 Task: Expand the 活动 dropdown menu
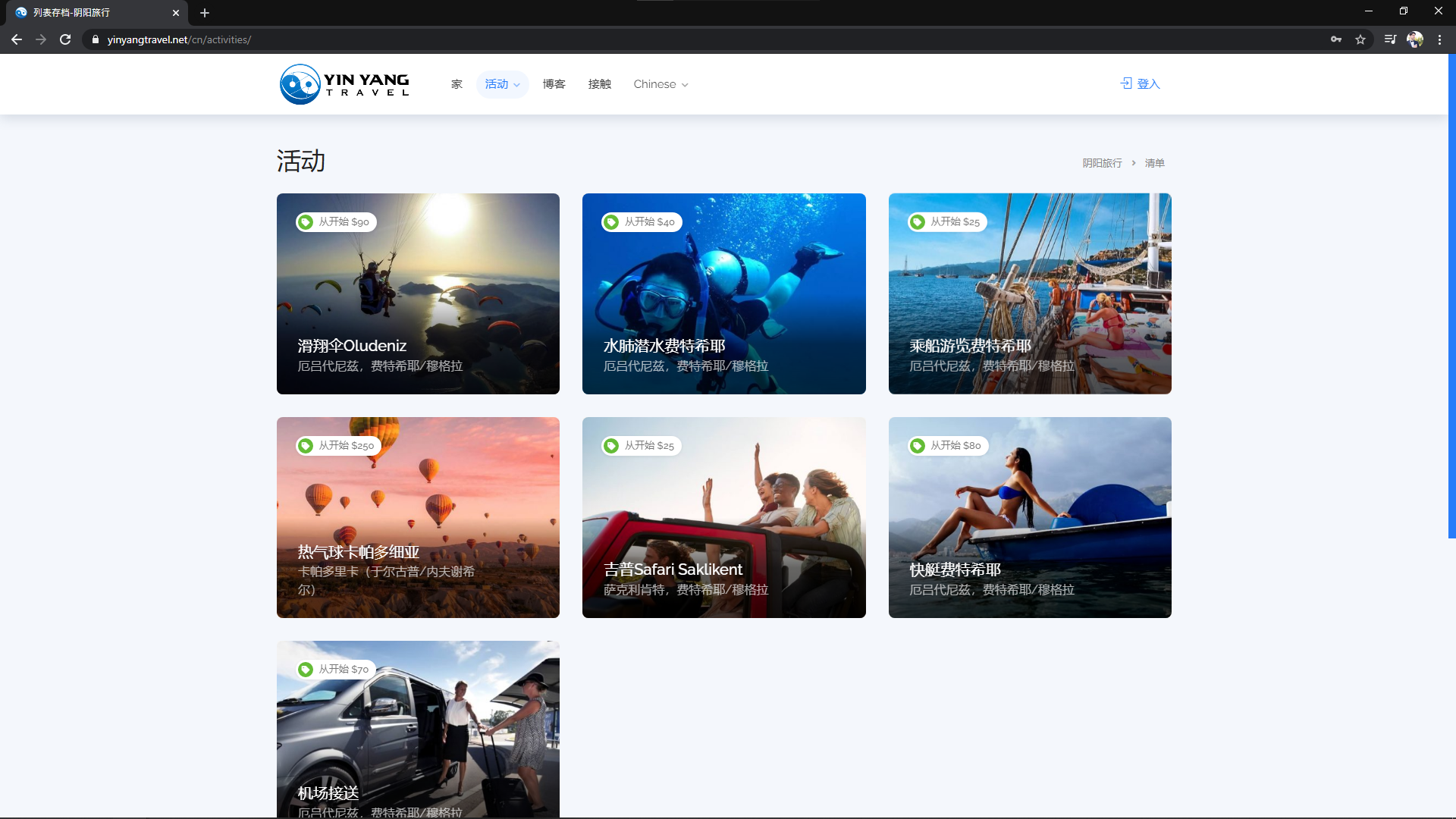[x=502, y=84]
